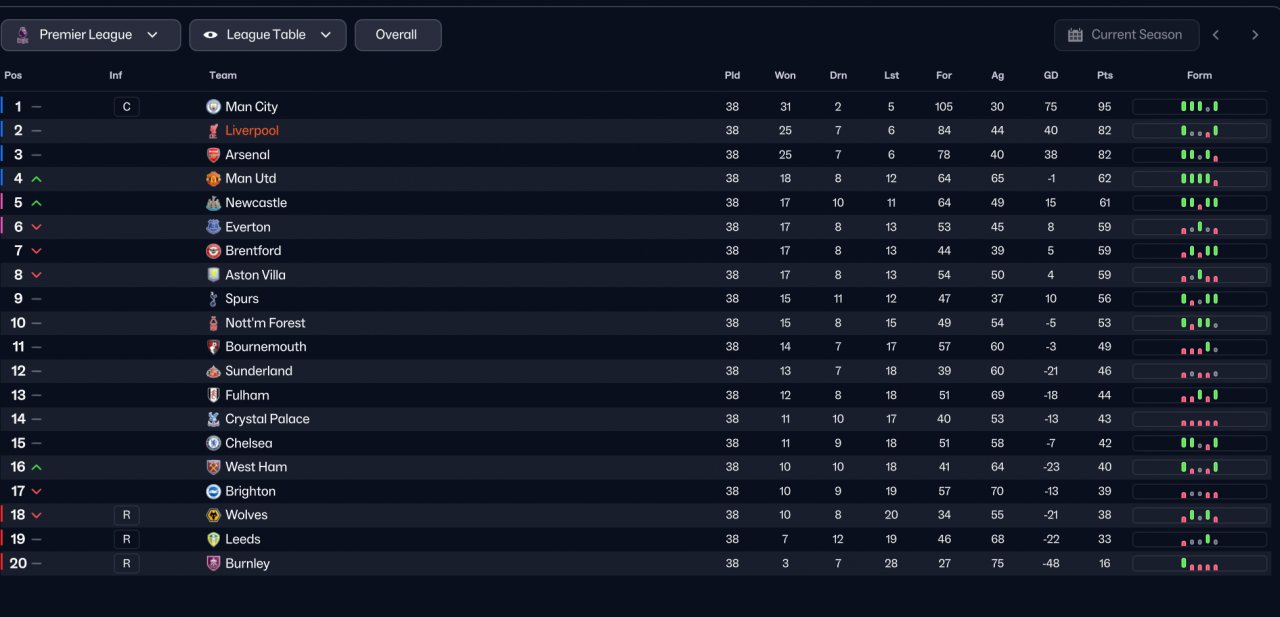The width and height of the screenshot is (1280, 617).
Task: Open the League Table view dropdown
Action: (267, 35)
